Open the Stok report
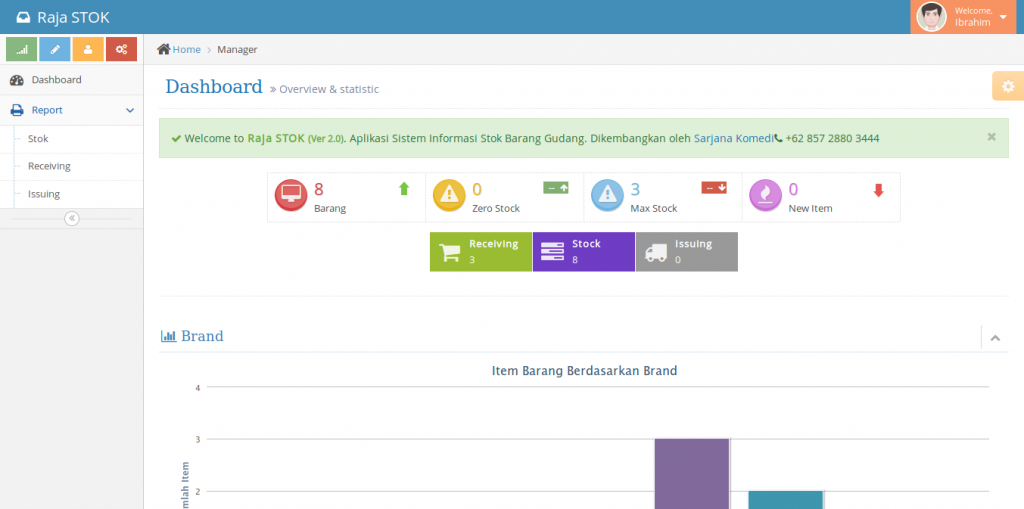 pos(72,139)
